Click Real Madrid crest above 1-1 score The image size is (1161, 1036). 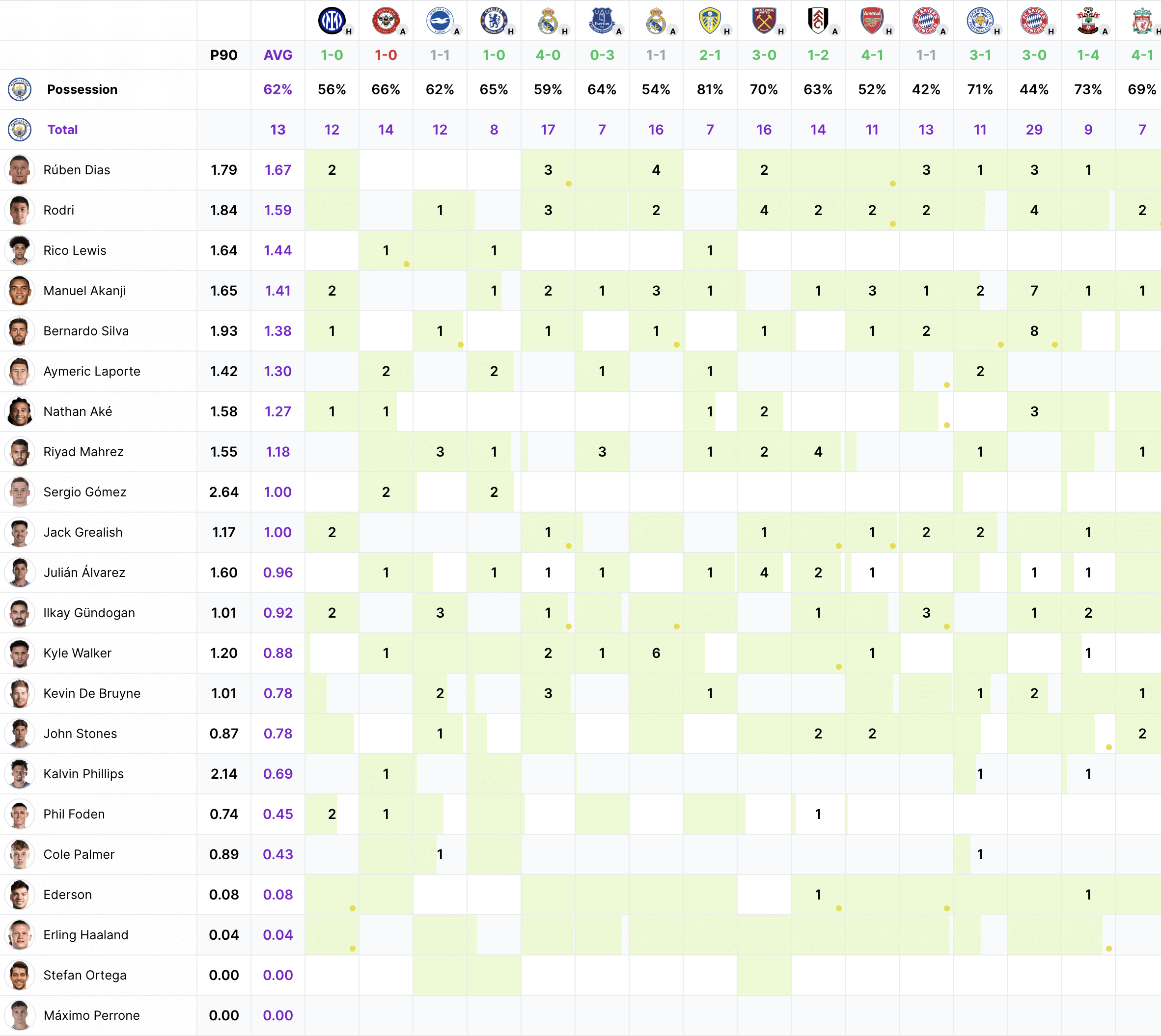pos(656,21)
